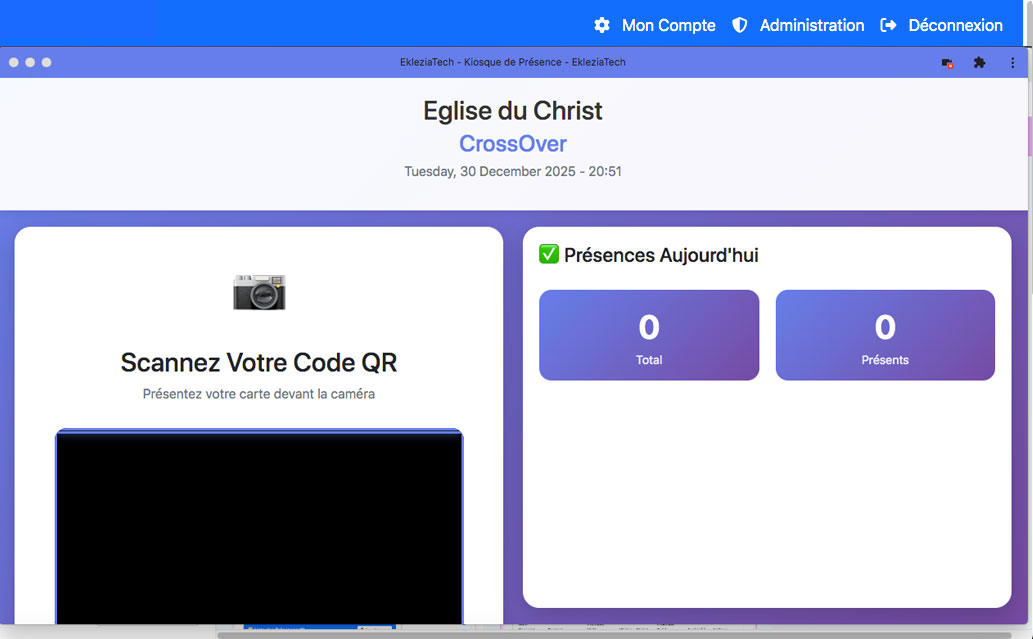The image size is (1033, 639).
Task: Click the Eglise du Christ title
Action: pos(512,110)
